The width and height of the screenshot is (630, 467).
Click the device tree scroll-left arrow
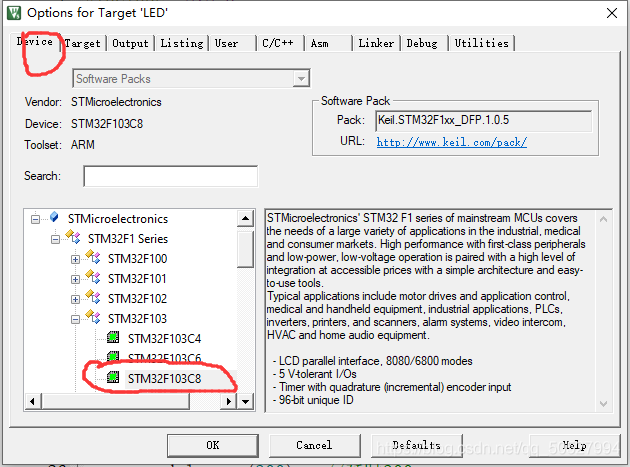pyautogui.click(x=33, y=401)
